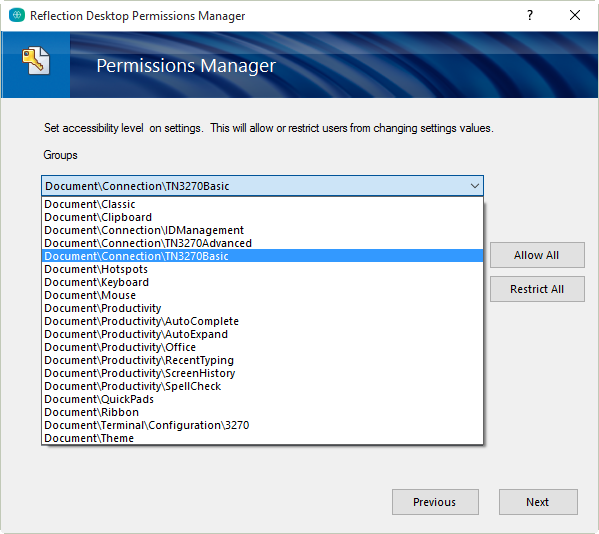Click the key-and-document Permissions Manager icon
Screen dimensions: 599x534
click(x=36, y=61)
